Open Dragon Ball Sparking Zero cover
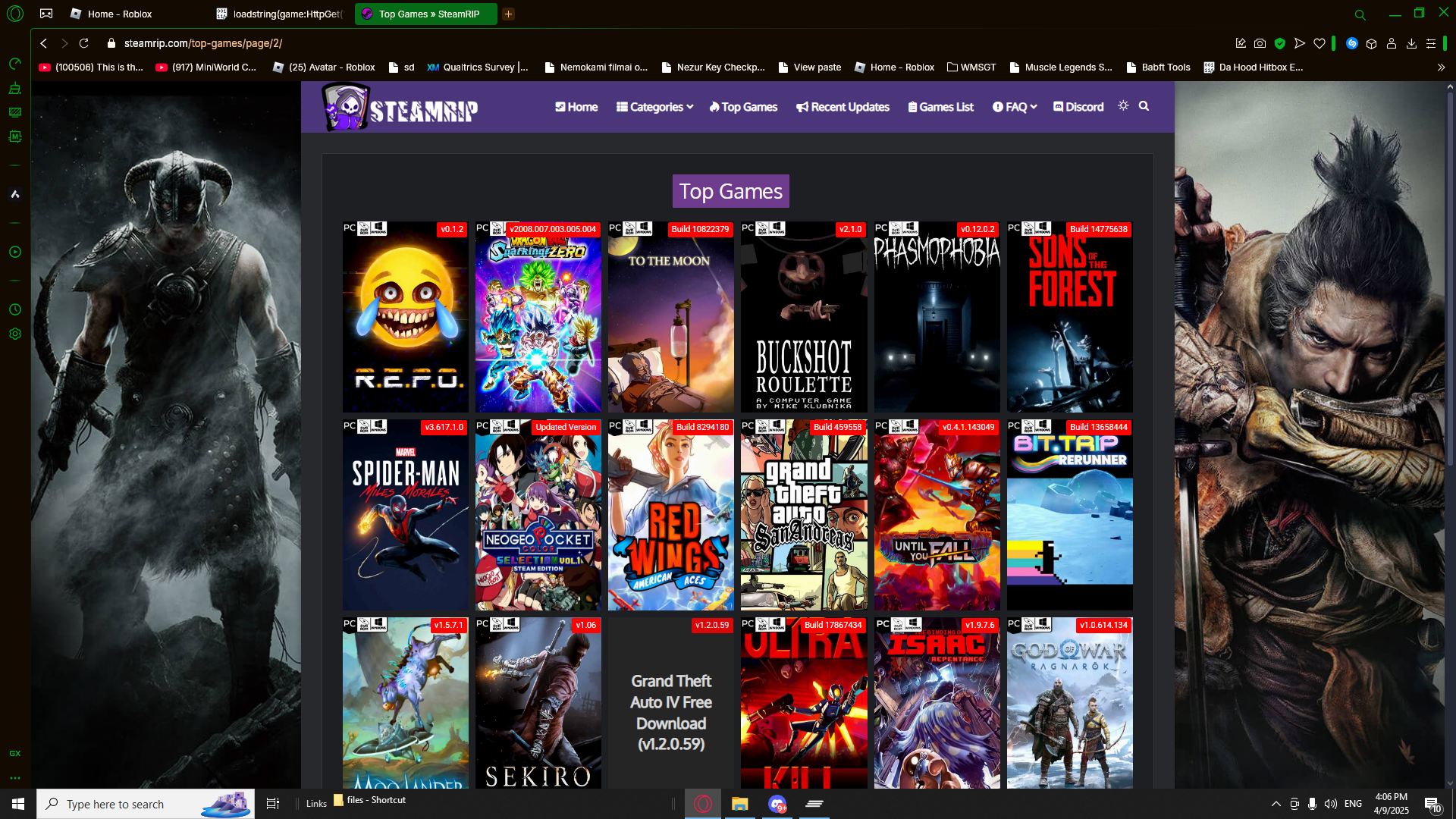The image size is (1456, 819). click(538, 317)
